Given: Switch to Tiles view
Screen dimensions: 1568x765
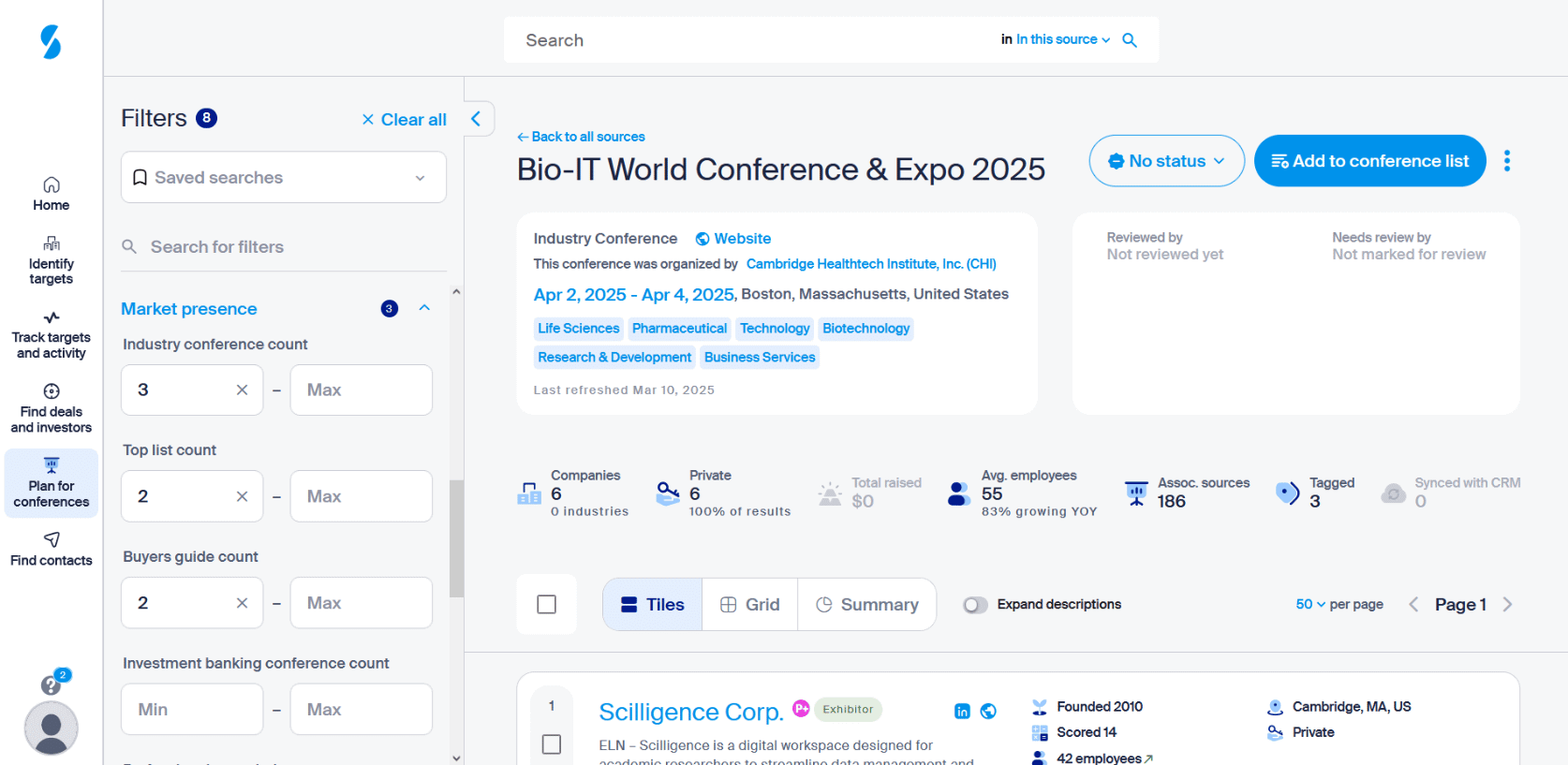Looking at the screenshot, I should point(653,605).
